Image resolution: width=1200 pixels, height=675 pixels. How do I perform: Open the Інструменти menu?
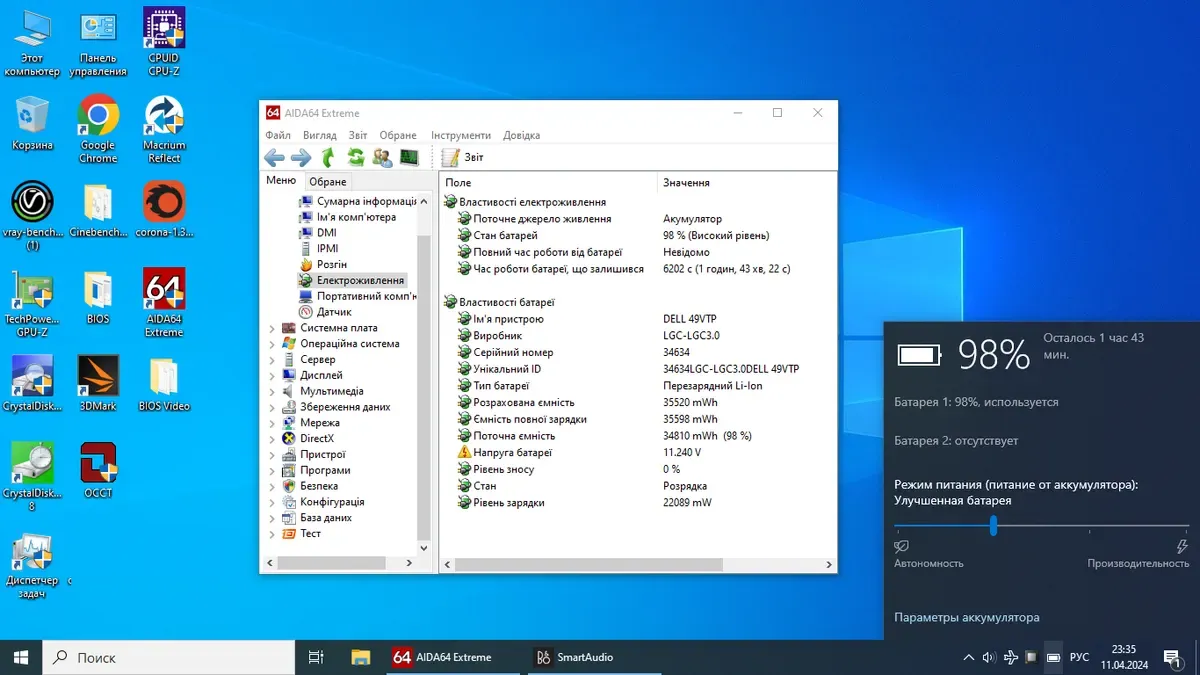tap(460, 135)
